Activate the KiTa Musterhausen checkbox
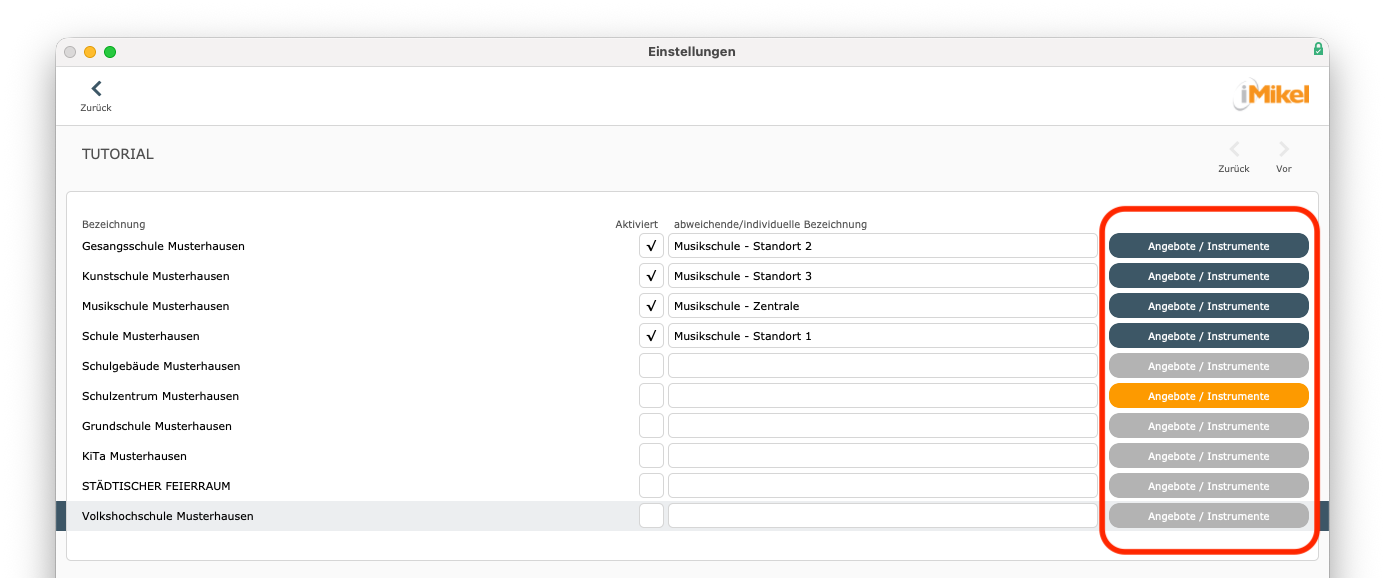This screenshot has width=1385, height=578. tap(651, 456)
